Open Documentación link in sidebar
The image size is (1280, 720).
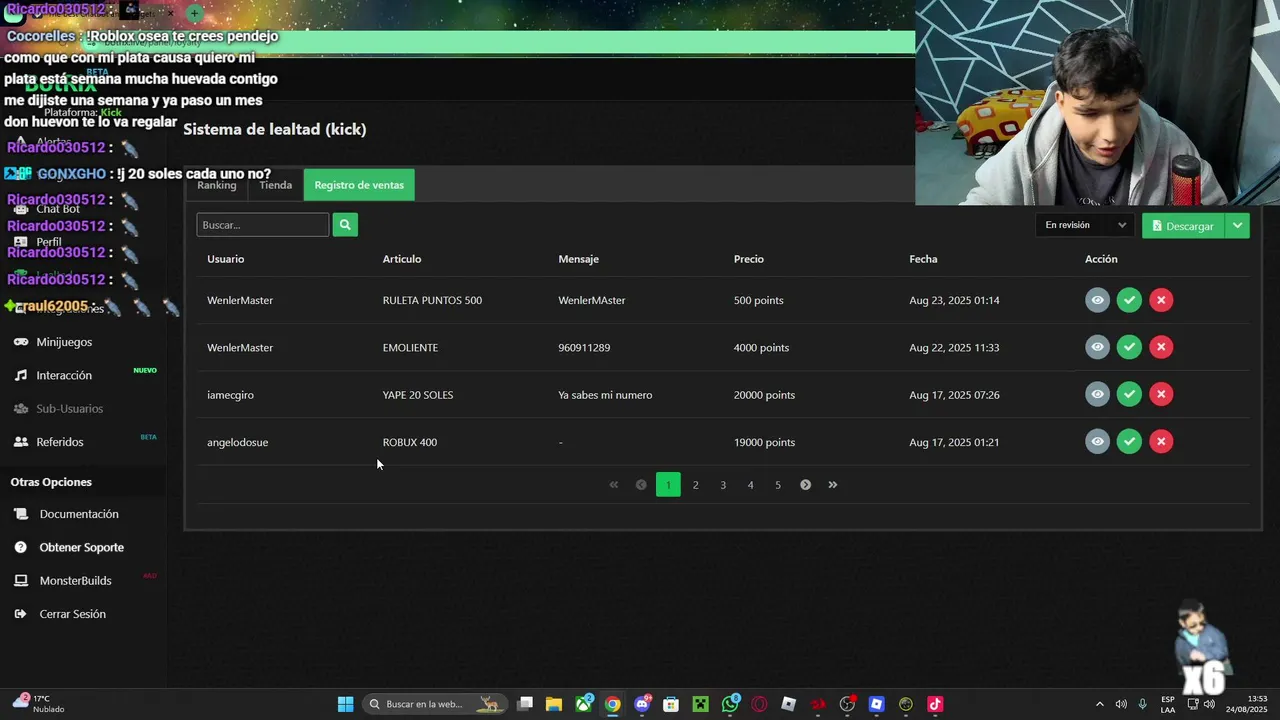(x=79, y=514)
